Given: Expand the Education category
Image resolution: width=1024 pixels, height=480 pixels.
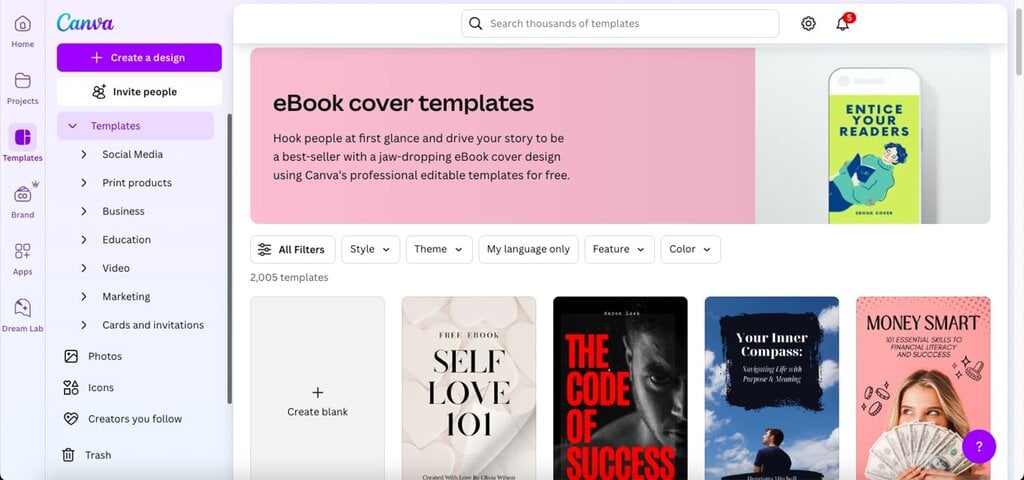Looking at the screenshot, I should [84, 240].
